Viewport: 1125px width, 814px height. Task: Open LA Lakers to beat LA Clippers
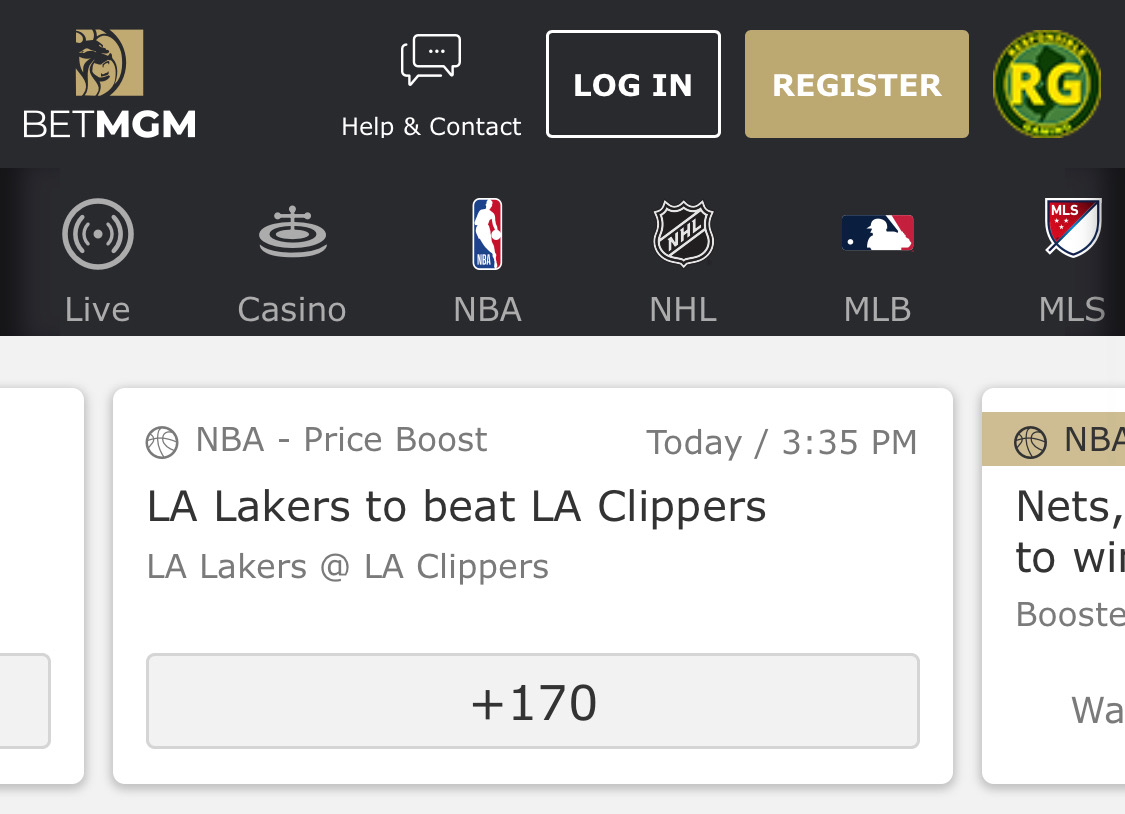click(456, 506)
